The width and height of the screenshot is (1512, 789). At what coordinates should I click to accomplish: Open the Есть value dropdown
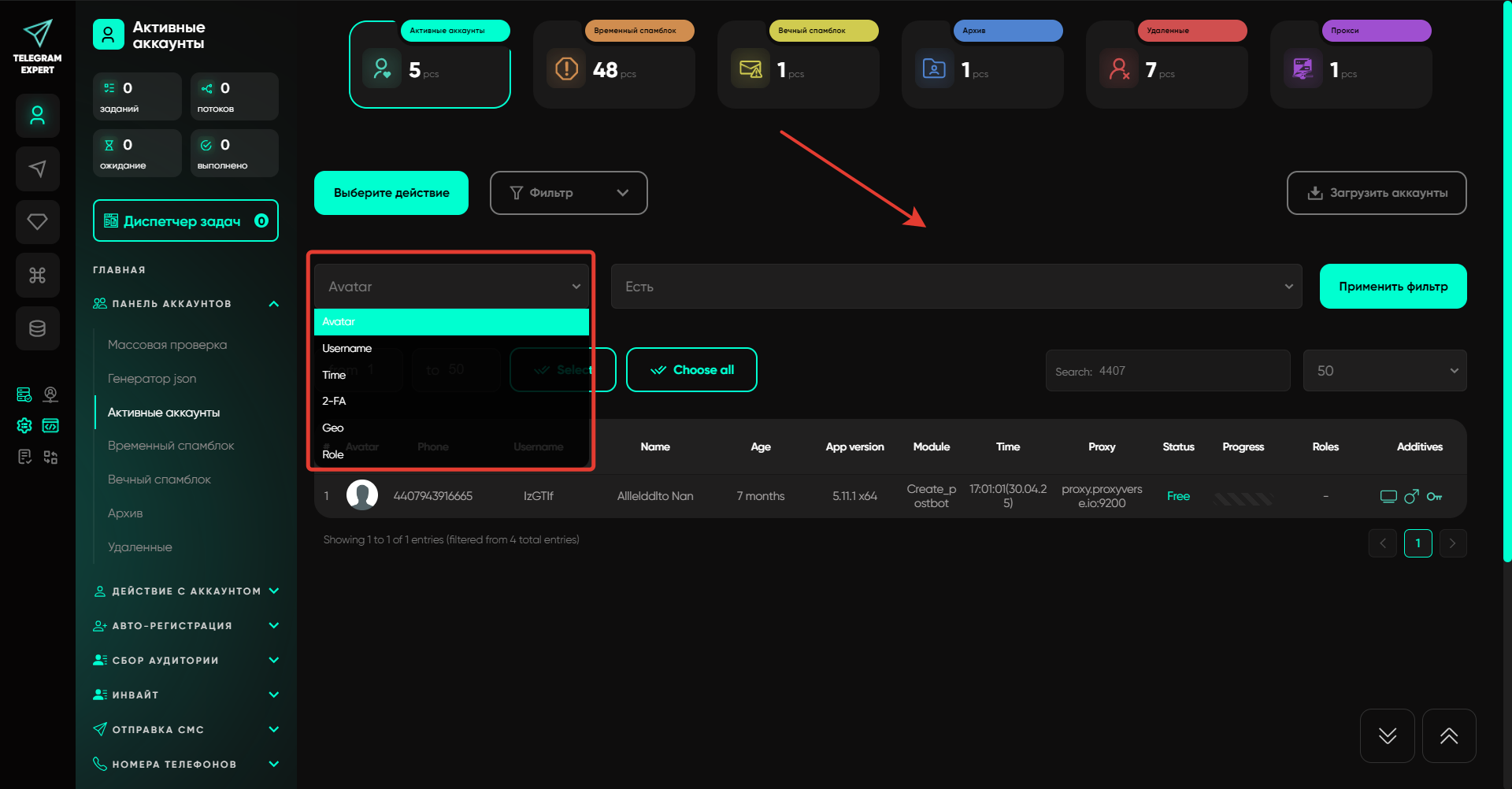956,287
